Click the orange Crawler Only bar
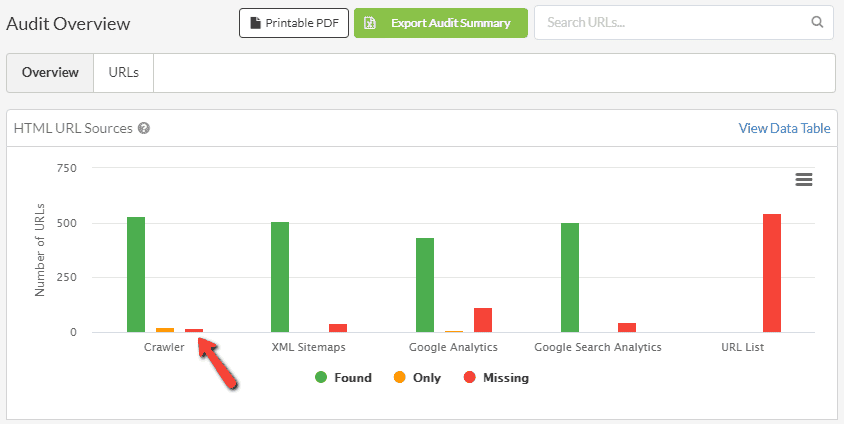The height and width of the screenshot is (424, 844). [x=165, y=329]
